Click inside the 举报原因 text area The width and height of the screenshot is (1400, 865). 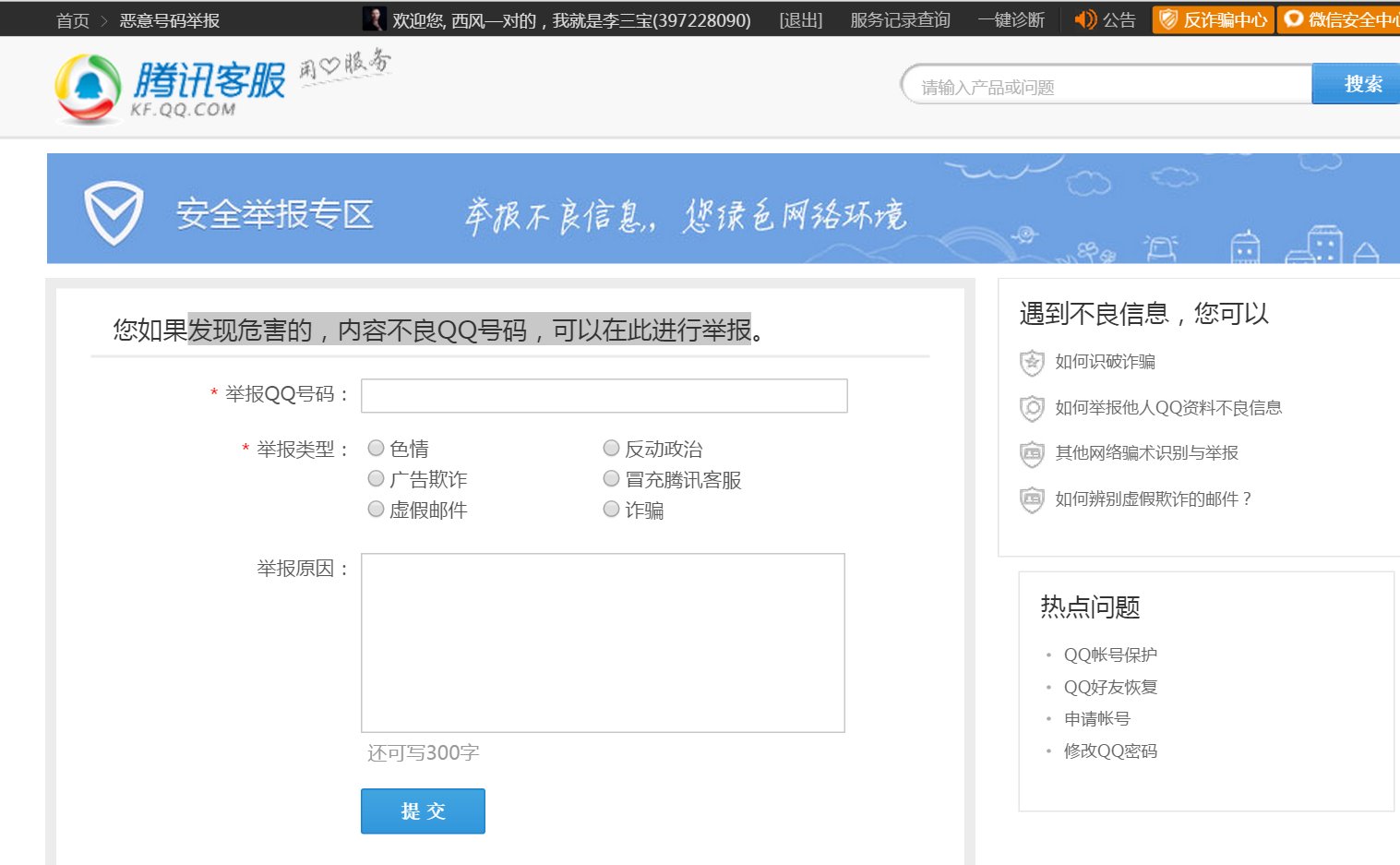click(602, 642)
